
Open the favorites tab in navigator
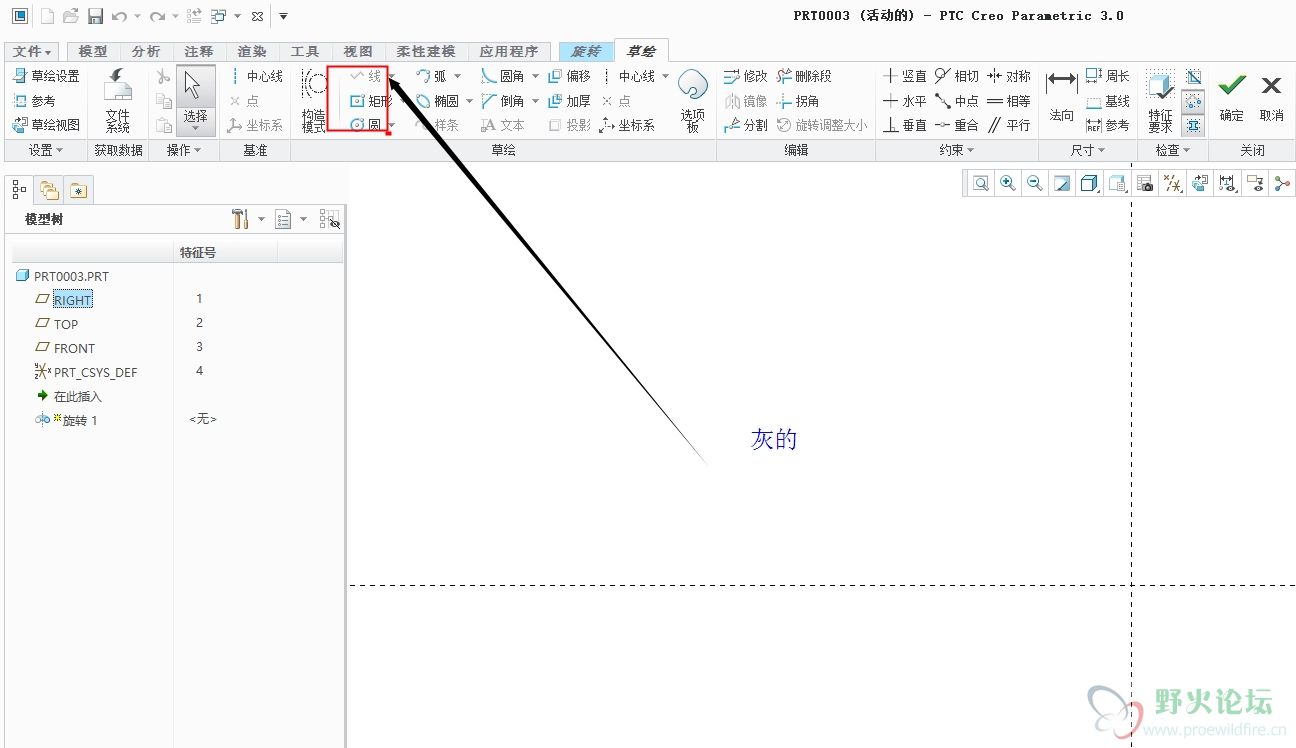click(79, 190)
